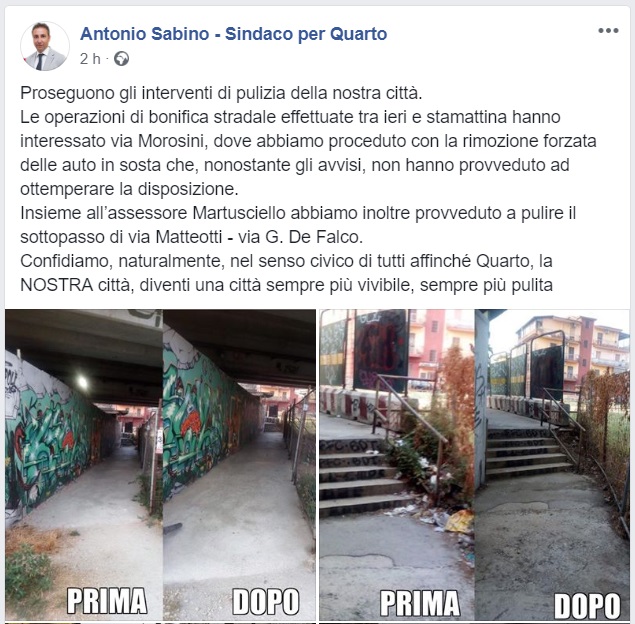Click the DOPO label on the underpass photo

click(266, 602)
